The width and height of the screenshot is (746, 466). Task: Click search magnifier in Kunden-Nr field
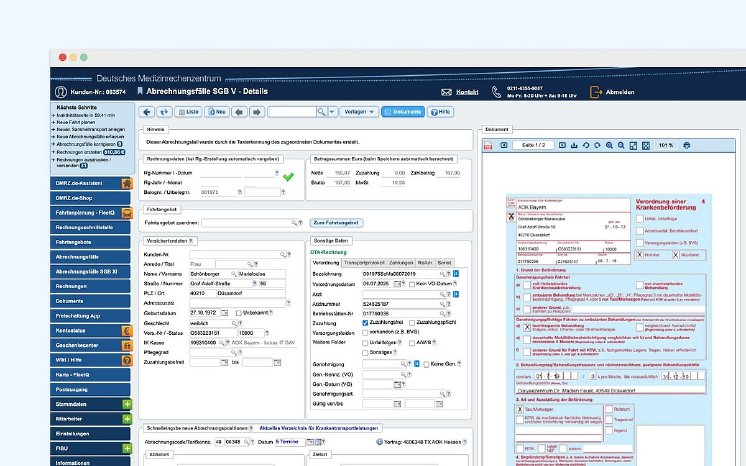(x=282, y=255)
